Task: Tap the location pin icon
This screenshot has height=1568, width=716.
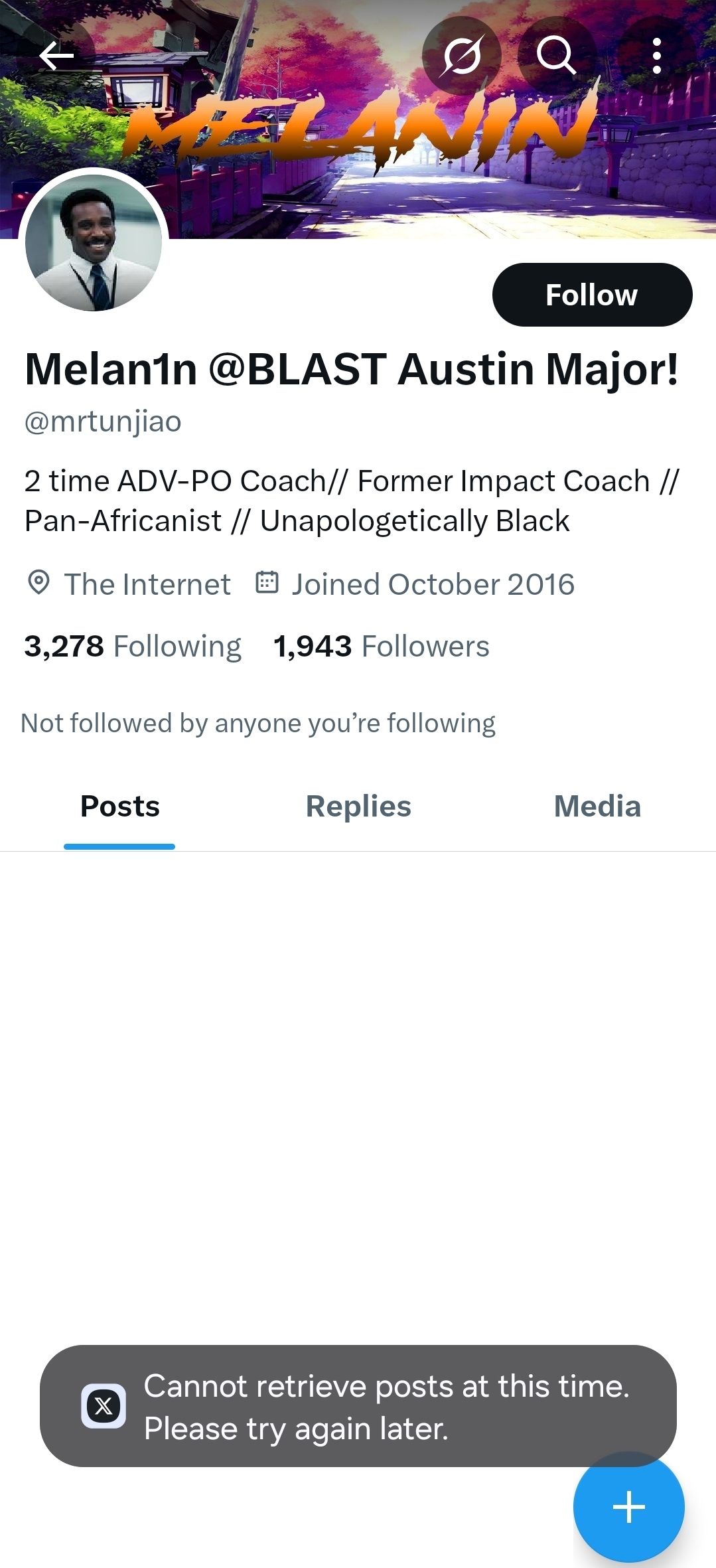Action: 38,583
